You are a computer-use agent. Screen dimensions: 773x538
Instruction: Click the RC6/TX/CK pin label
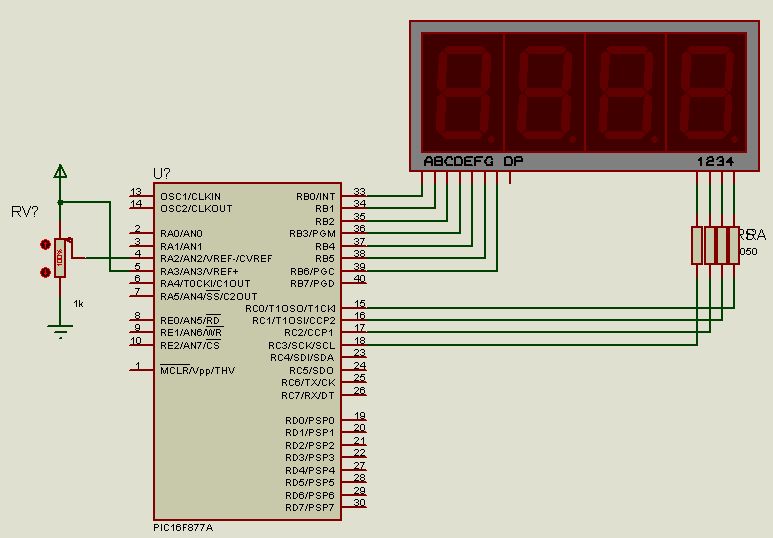coord(308,383)
